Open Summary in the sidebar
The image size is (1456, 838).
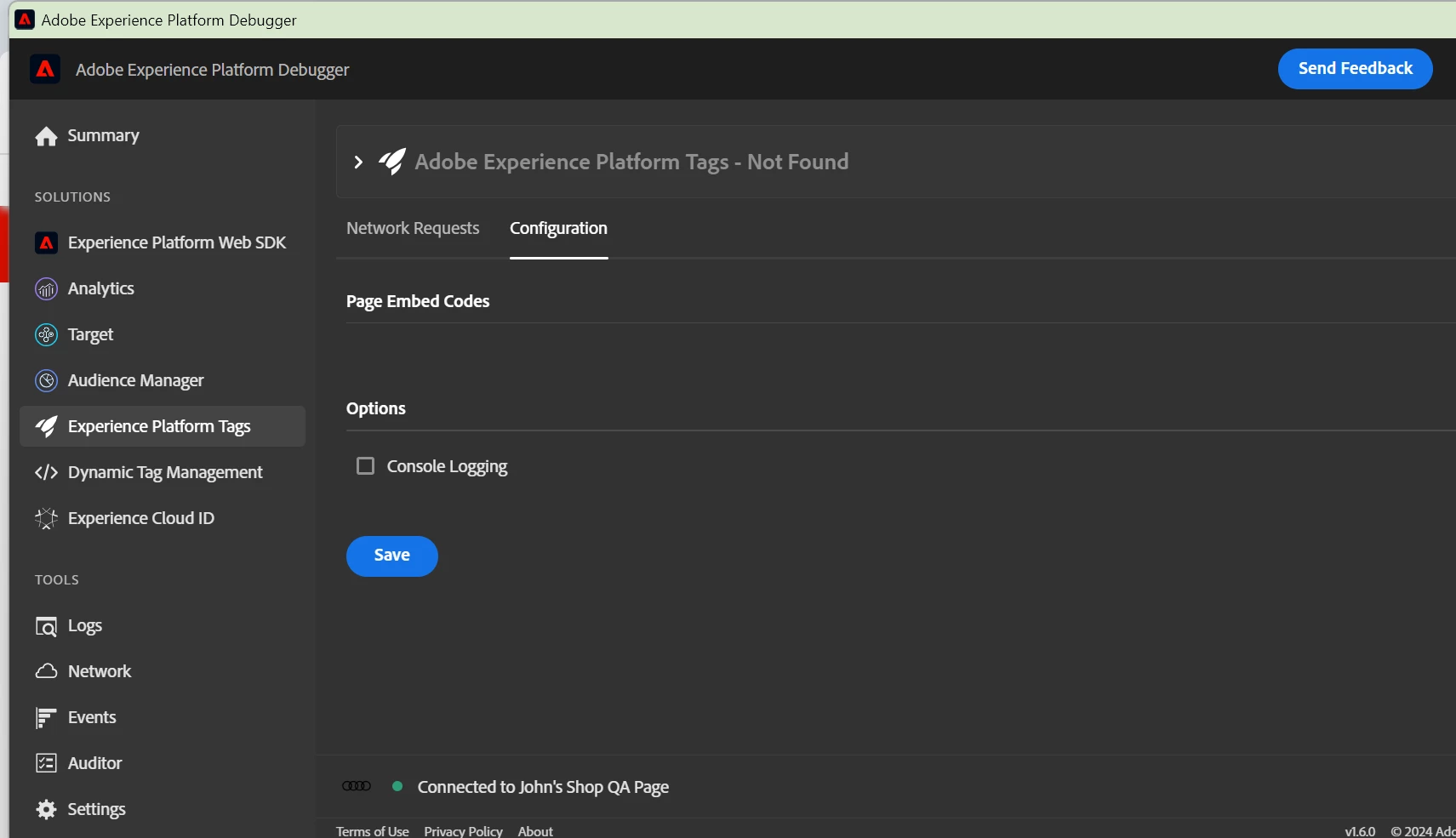(x=162, y=136)
